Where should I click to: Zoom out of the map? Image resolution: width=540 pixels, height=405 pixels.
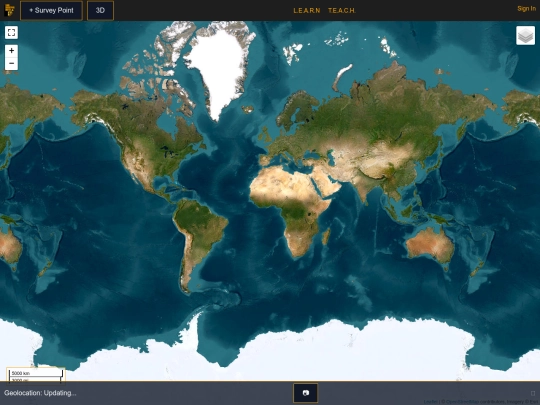(x=11, y=63)
